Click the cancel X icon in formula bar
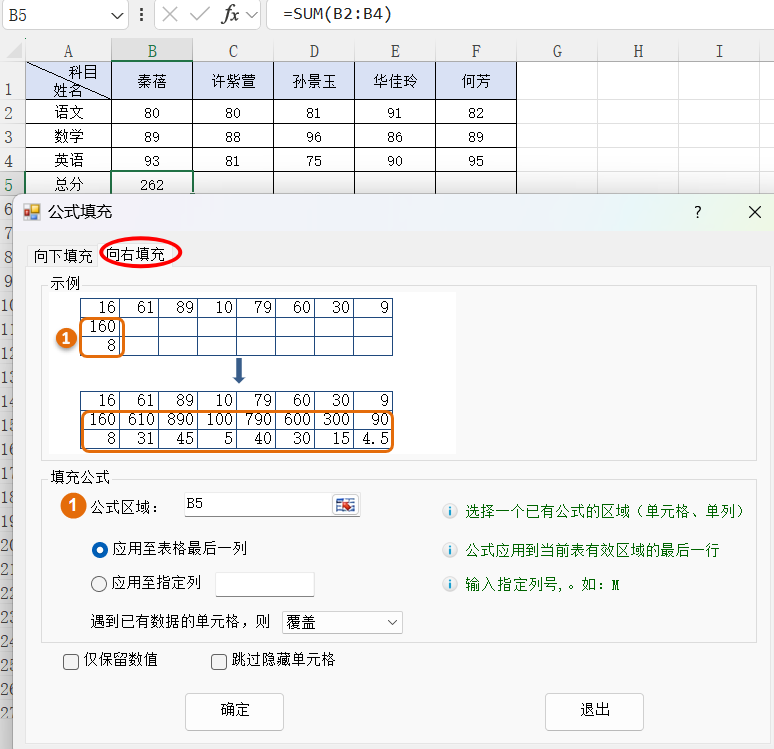774x749 pixels. point(171,15)
